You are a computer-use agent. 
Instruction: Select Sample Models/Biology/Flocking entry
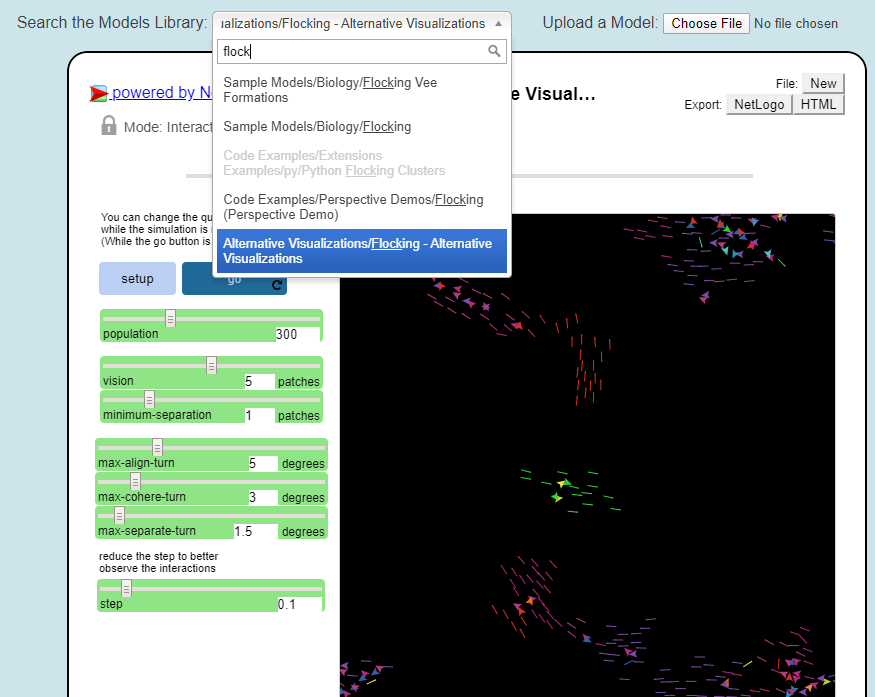pyautogui.click(x=317, y=127)
